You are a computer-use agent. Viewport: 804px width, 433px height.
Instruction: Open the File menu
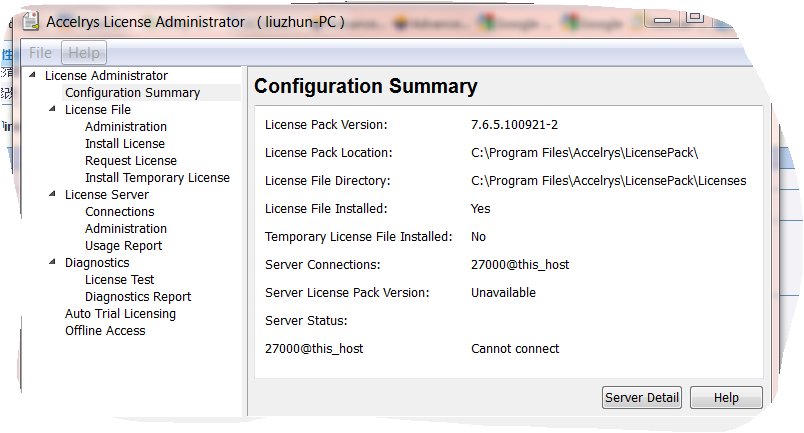point(40,53)
